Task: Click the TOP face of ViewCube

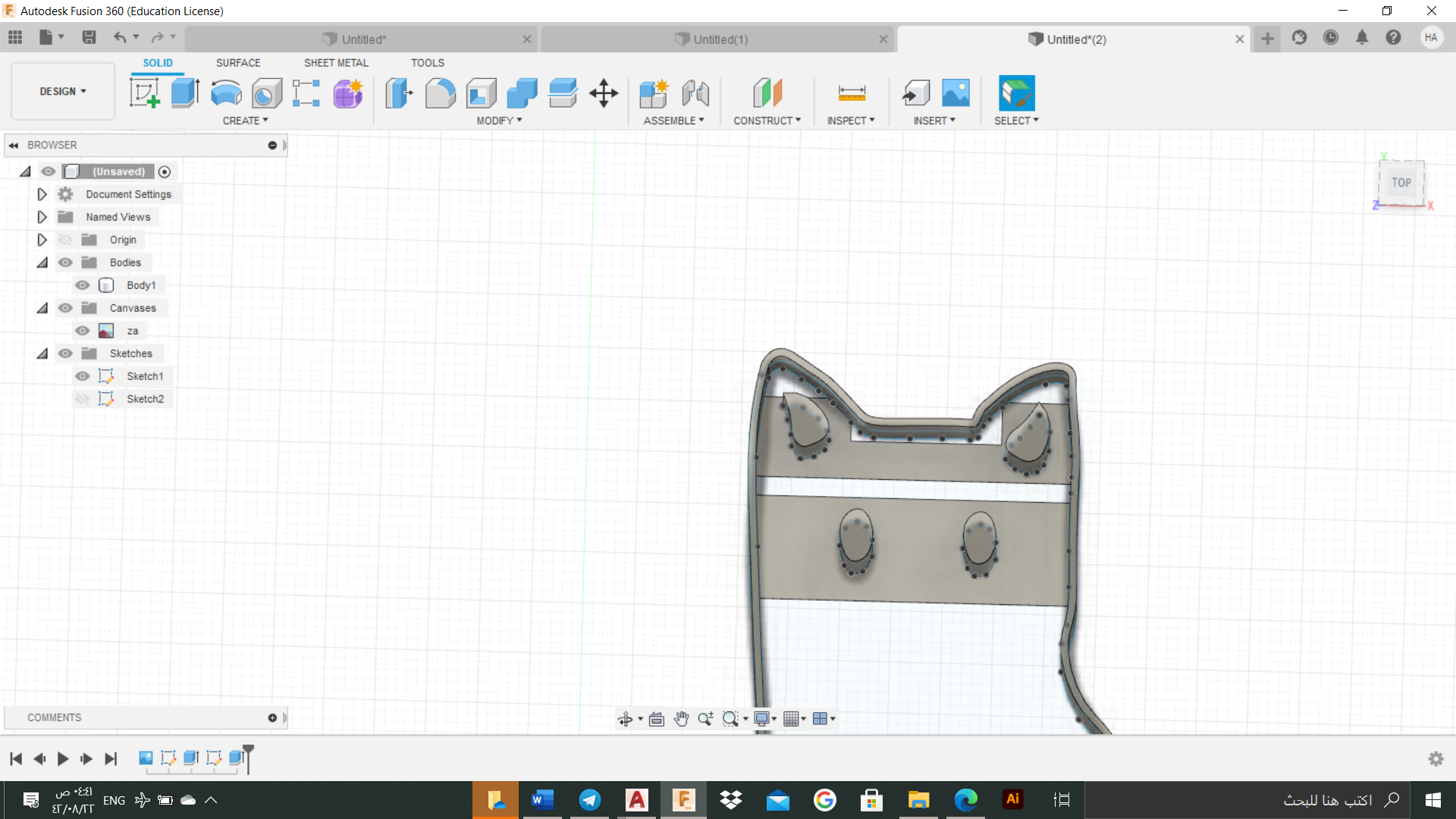Action: click(x=1401, y=182)
